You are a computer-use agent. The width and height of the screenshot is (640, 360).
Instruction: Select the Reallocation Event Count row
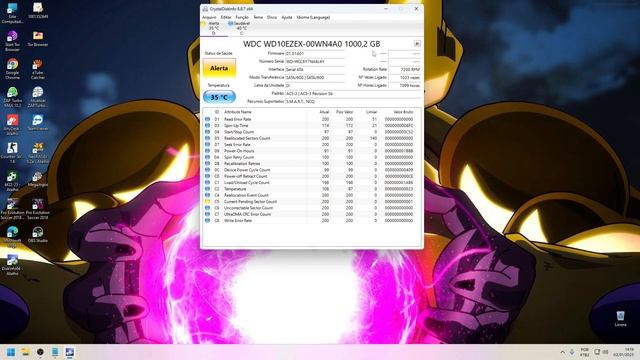[311, 195]
